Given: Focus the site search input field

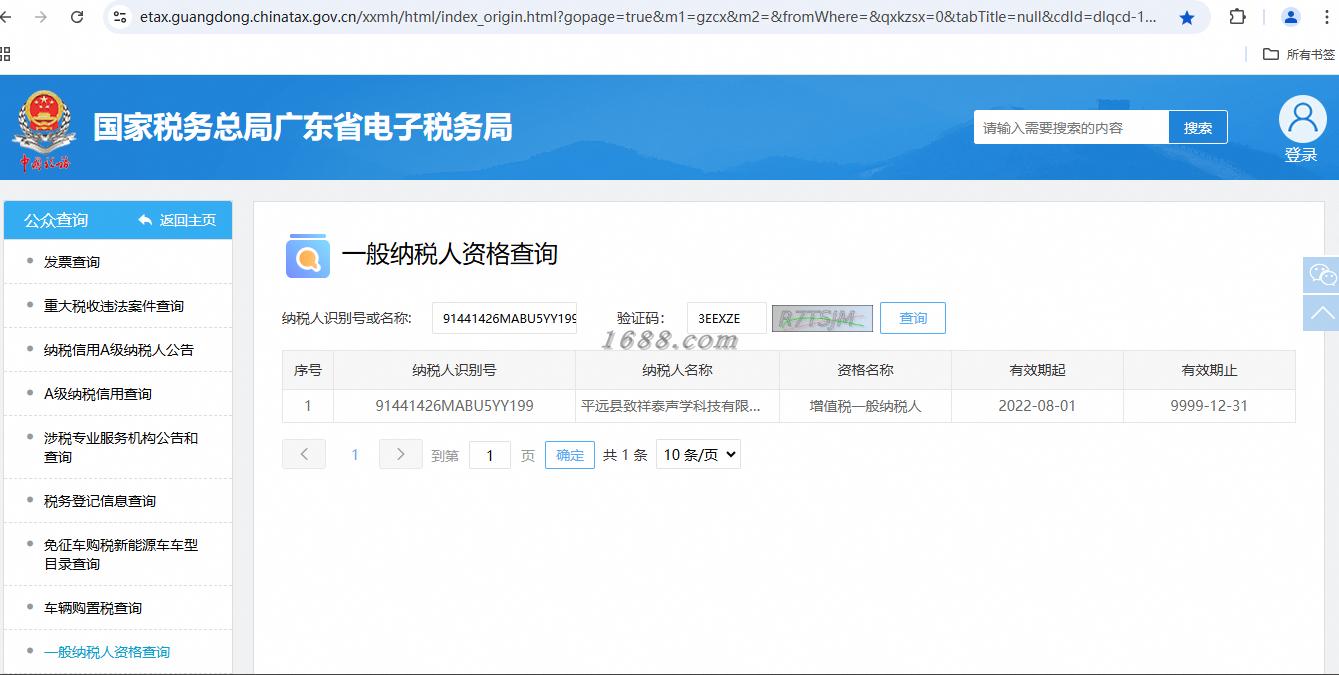Looking at the screenshot, I should pos(1071,127).
